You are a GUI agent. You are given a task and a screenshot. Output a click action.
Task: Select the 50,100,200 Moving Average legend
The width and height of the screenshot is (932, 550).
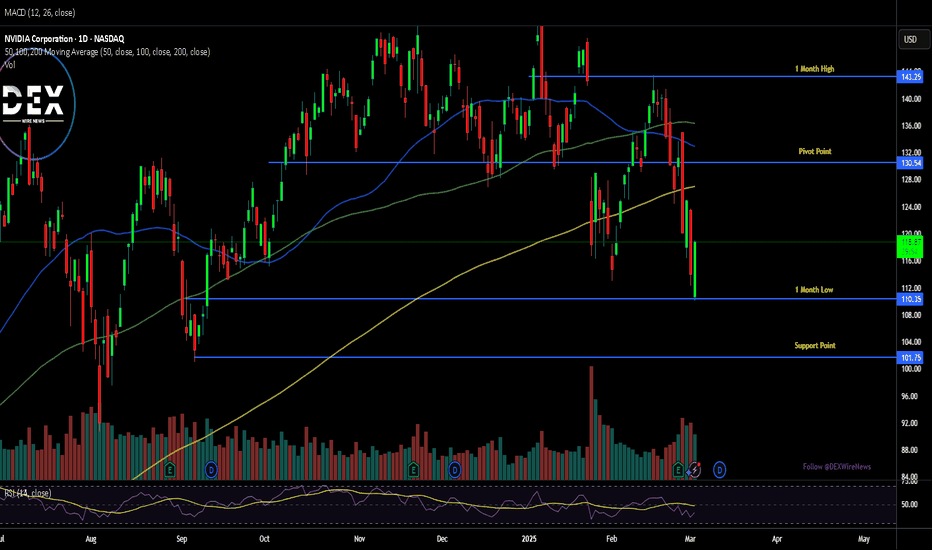(x=107, y=52)
